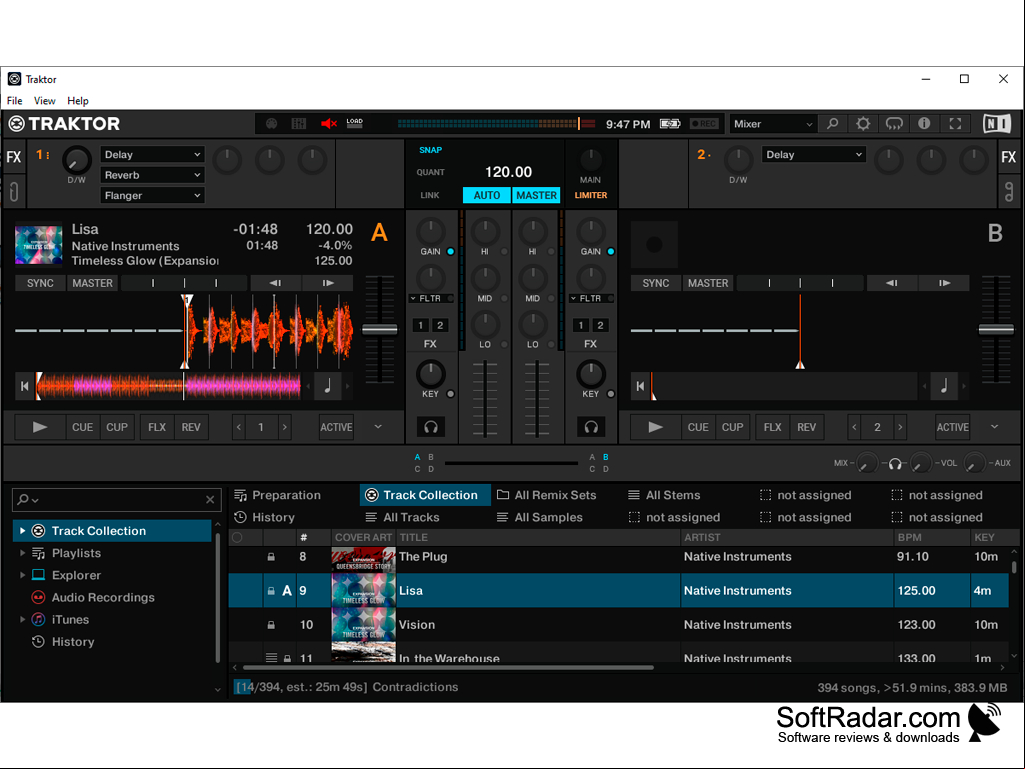Screen dimensions: 1025x769
Task: Open the Mixer layout dropdown
Action: (x=773, y=124)
